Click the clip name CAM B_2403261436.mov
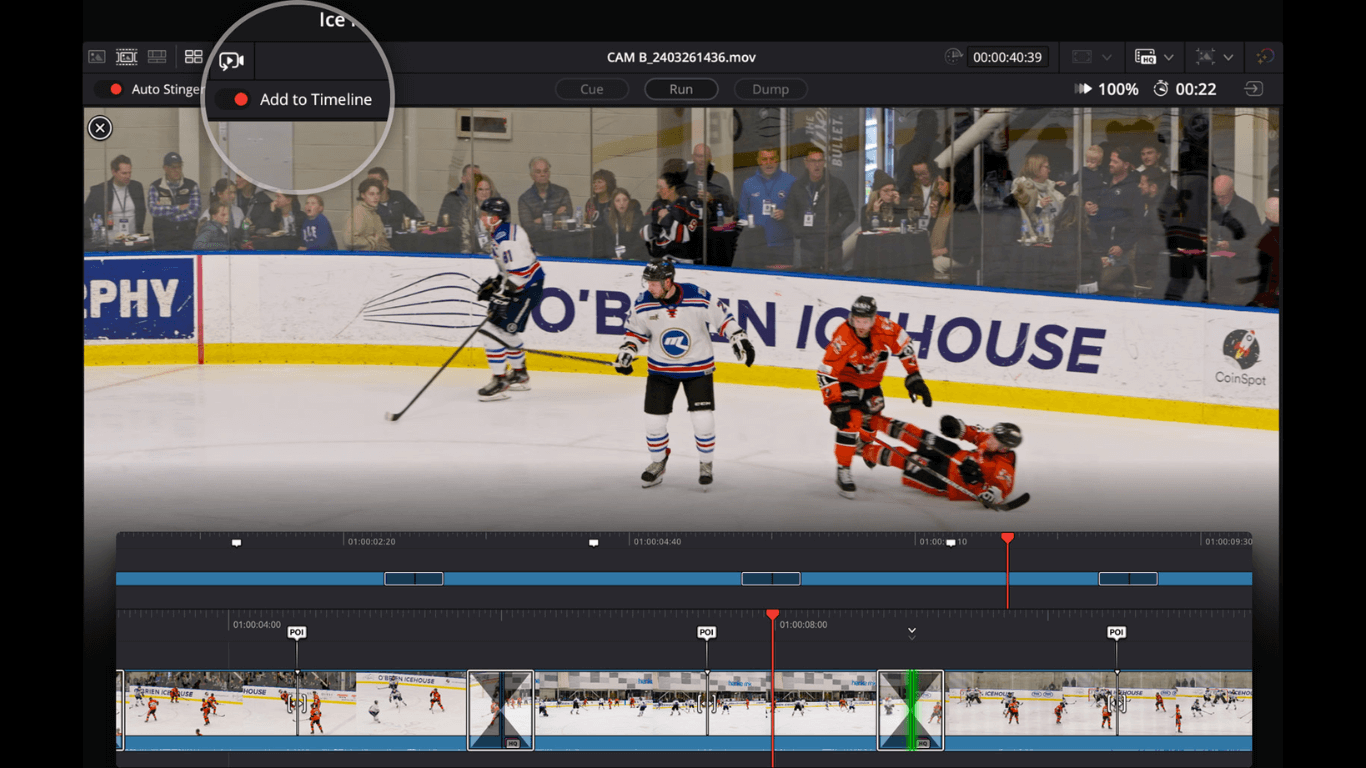 pos(681,57)
